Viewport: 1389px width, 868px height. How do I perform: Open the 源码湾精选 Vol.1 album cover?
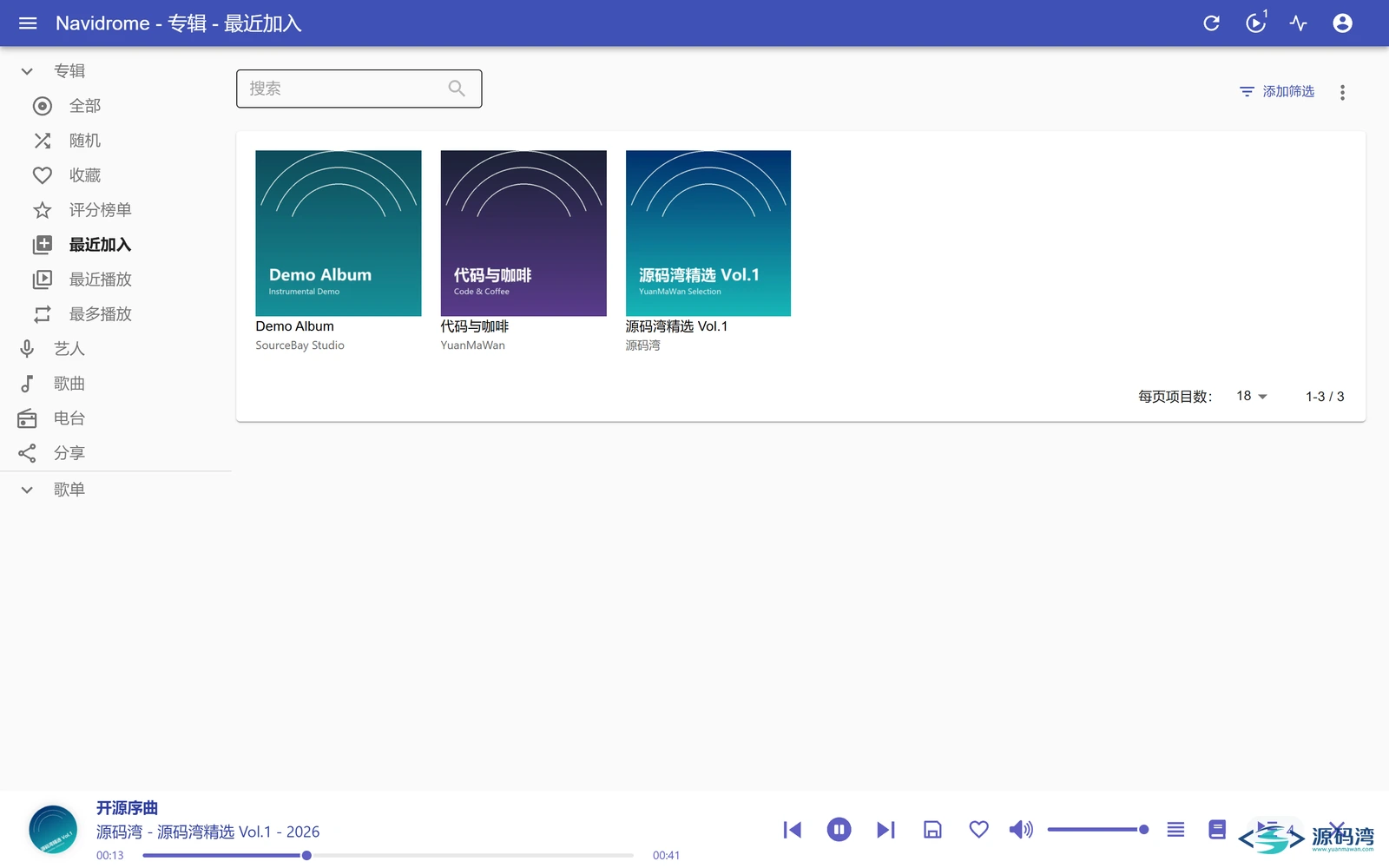[x=708, y=233]
